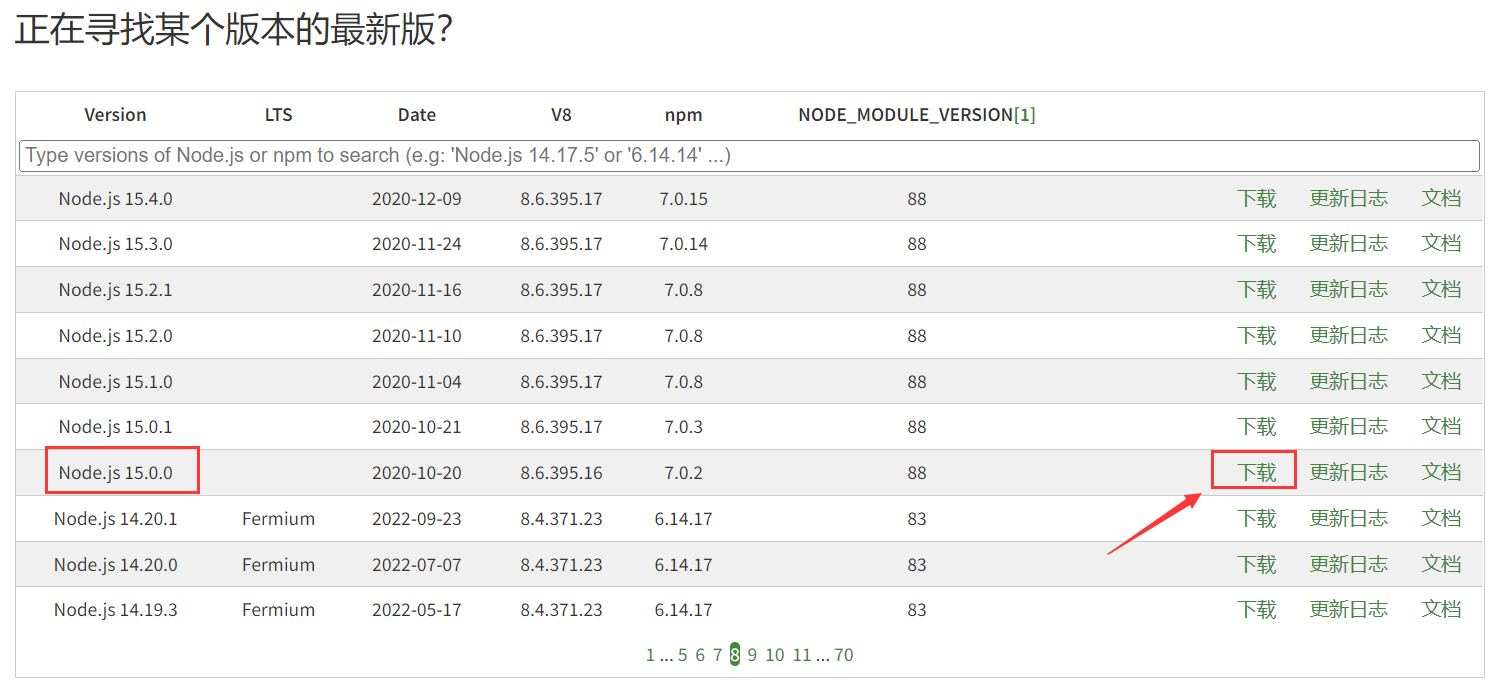The width and height of the screenshot is (1488, 680).
Task: View documentation for Node.js 15.0.0
Action: click(x=1441, y=471)
